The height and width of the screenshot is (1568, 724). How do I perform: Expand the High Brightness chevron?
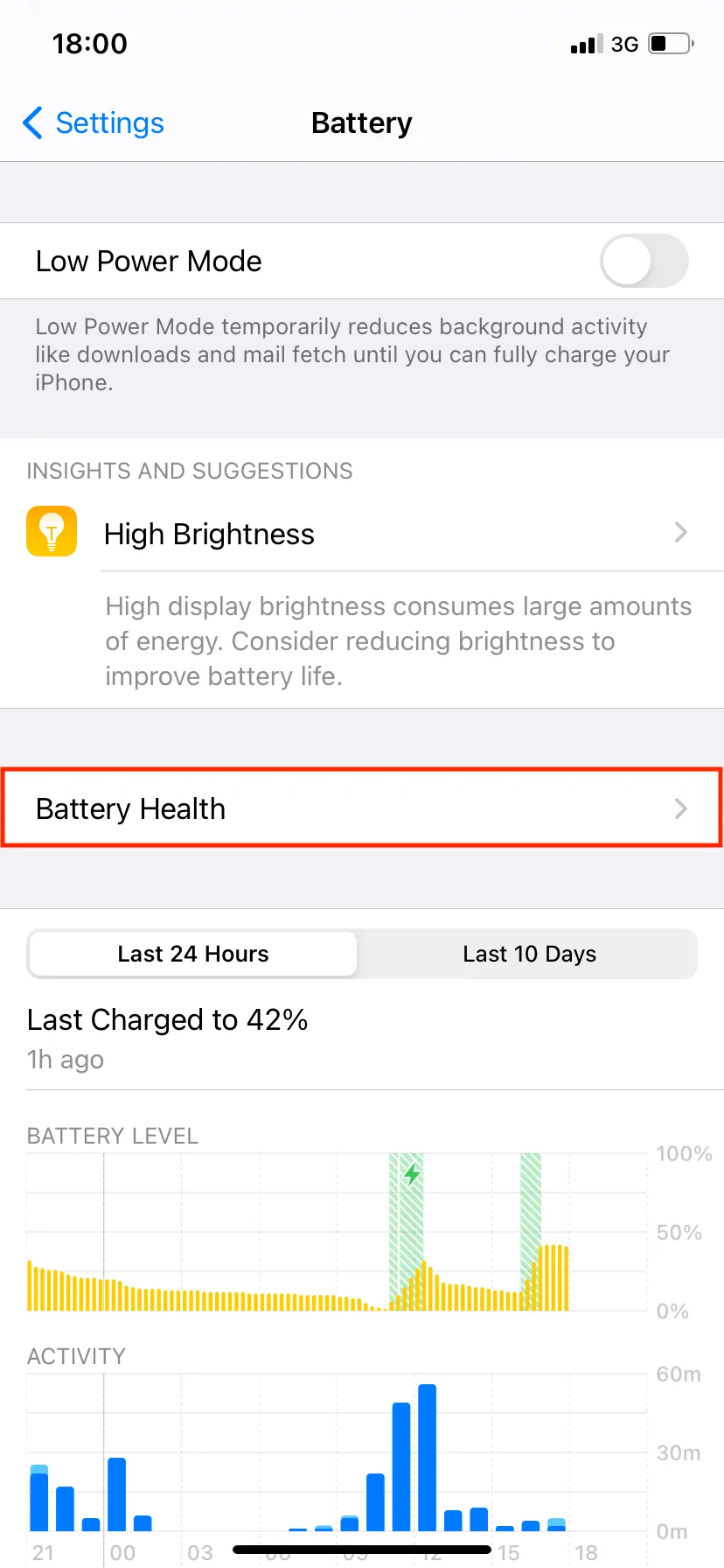click(x=681, y=532)
